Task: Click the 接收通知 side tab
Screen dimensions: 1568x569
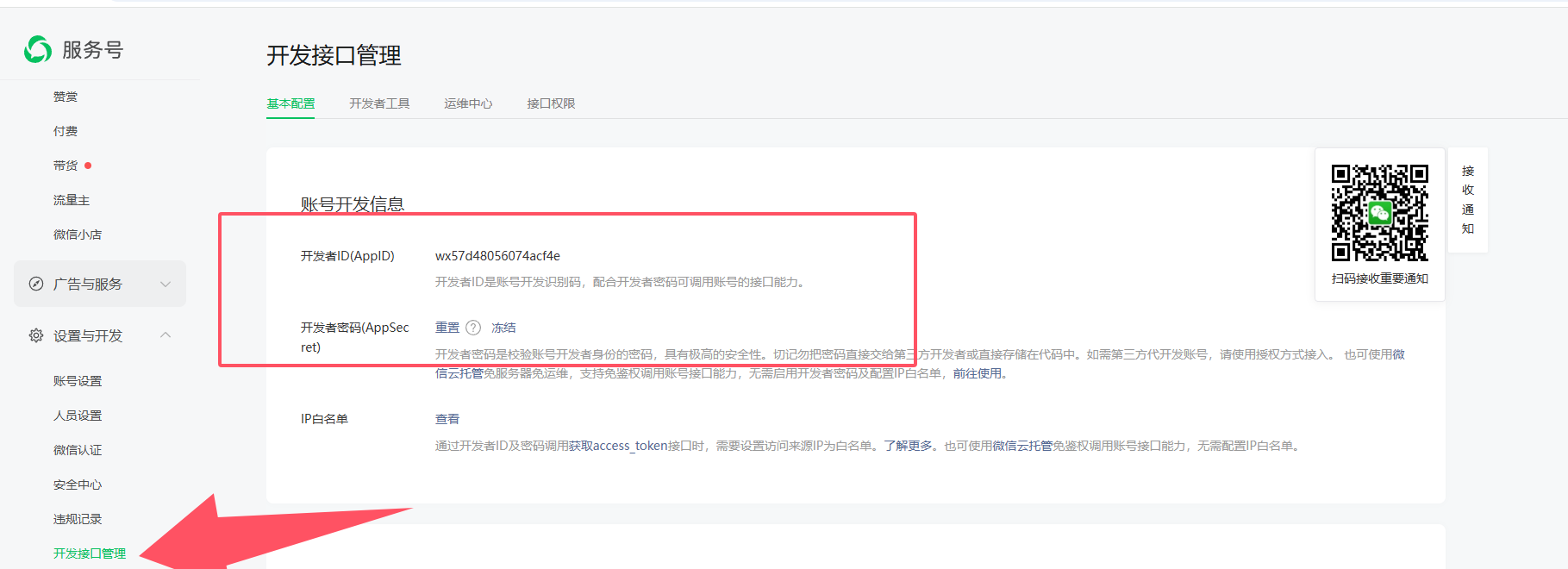Action: 1468,200
